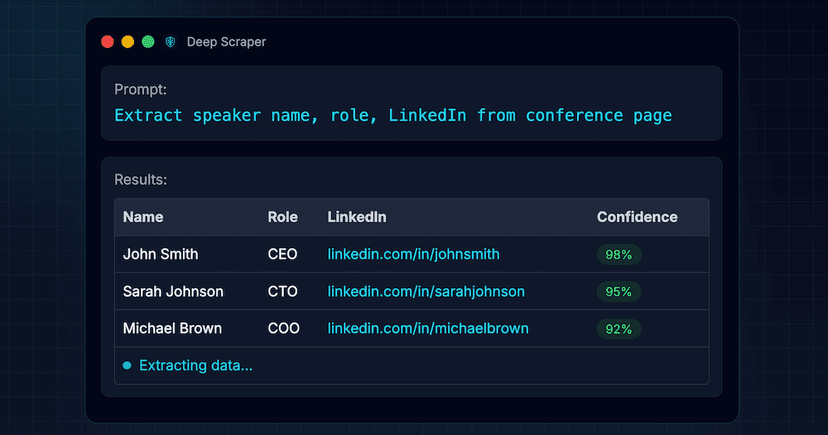Click the blue Extracting data status dot
828x435 pixels.
[127, 365]
